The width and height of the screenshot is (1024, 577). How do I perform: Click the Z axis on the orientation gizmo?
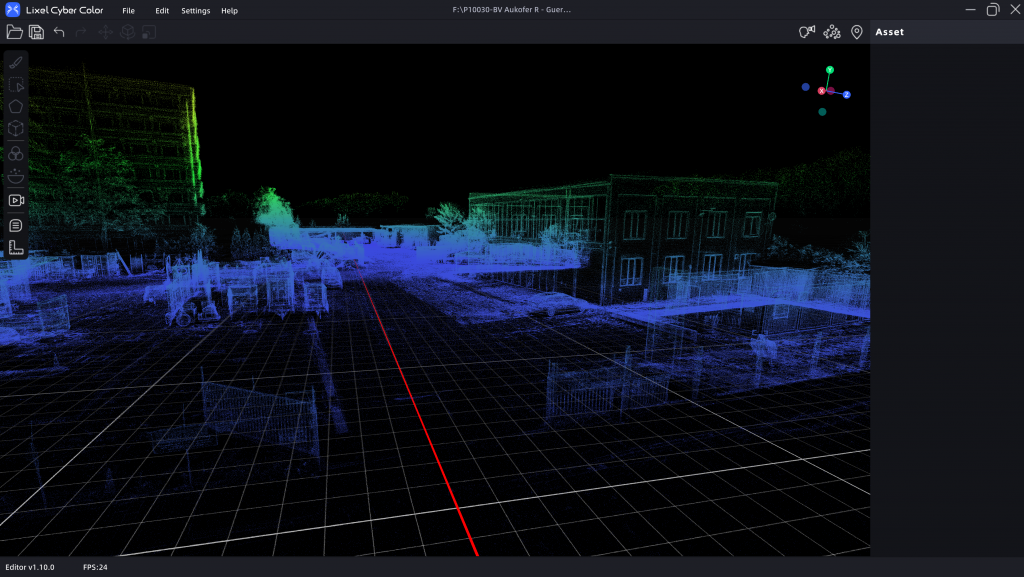[849, 94]
